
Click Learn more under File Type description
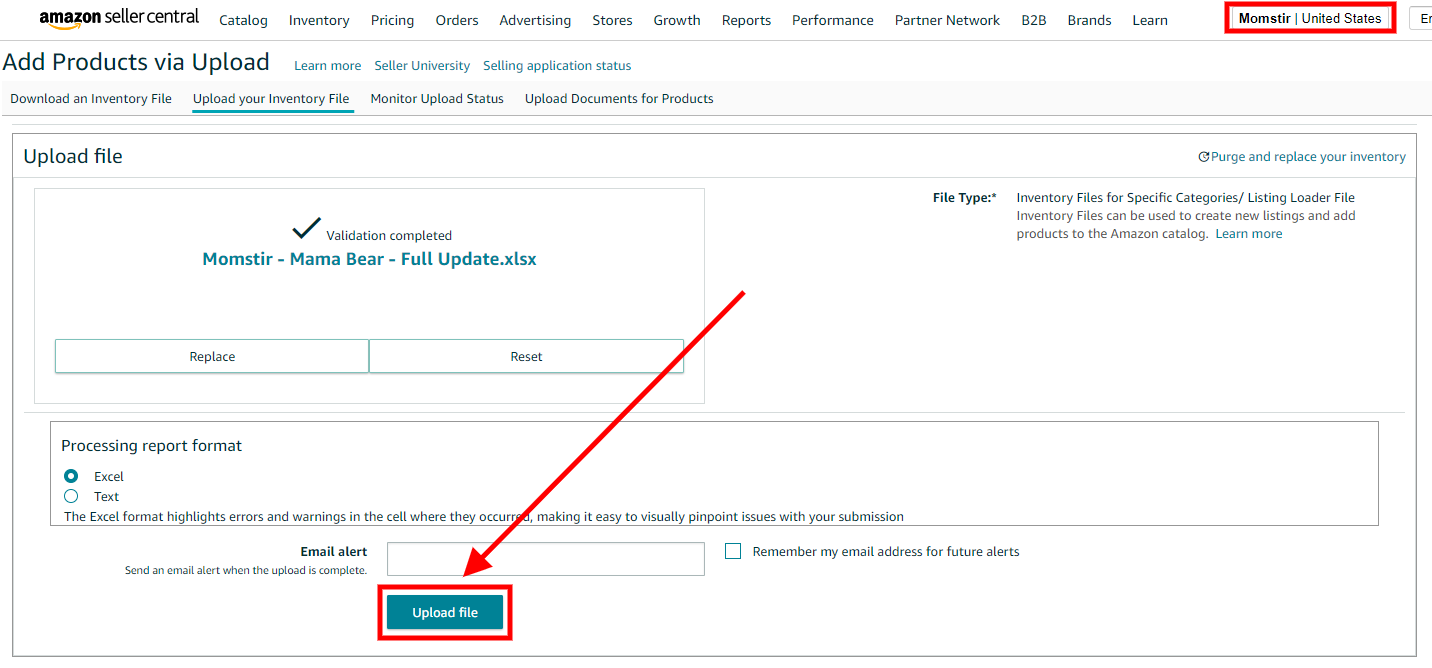tap(1248, 234)
